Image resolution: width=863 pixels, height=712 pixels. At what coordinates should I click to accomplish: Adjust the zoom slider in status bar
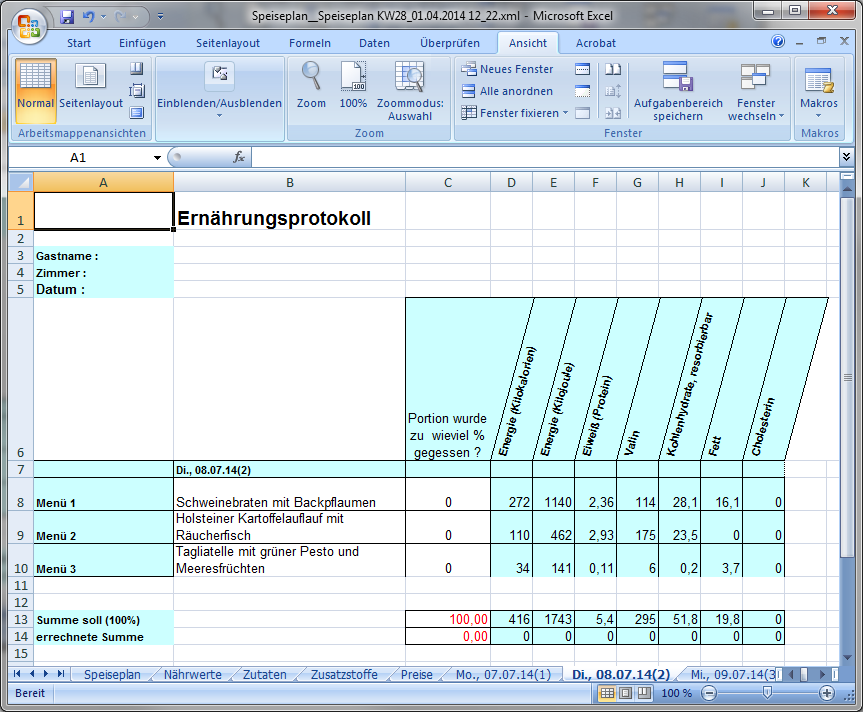point(767,693)
